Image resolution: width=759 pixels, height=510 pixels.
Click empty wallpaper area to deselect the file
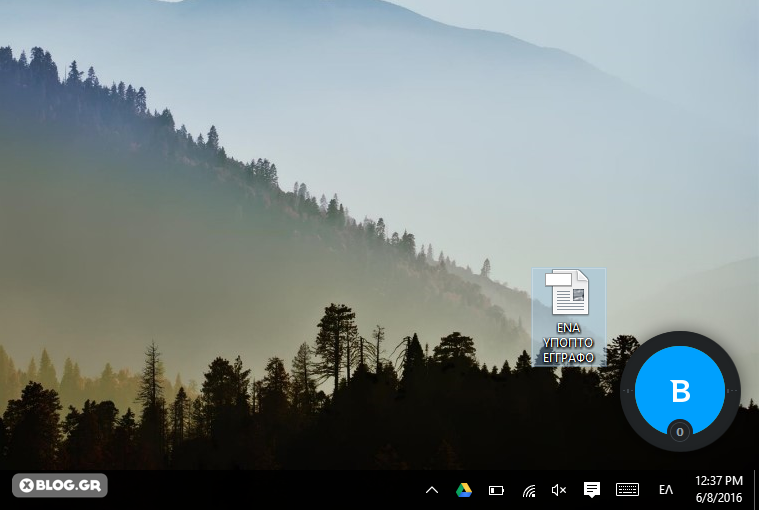pos(300,150)
